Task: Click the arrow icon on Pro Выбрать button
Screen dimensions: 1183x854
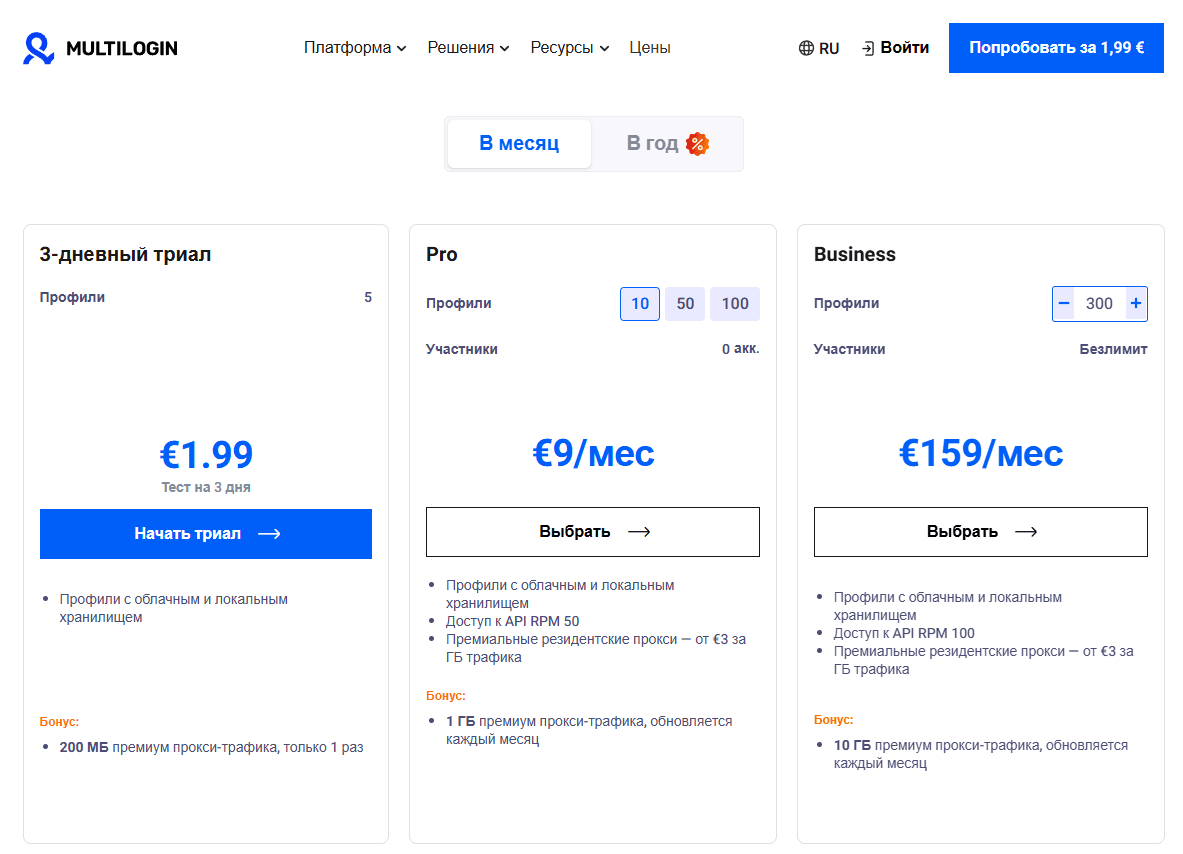Action: point(638,531)
